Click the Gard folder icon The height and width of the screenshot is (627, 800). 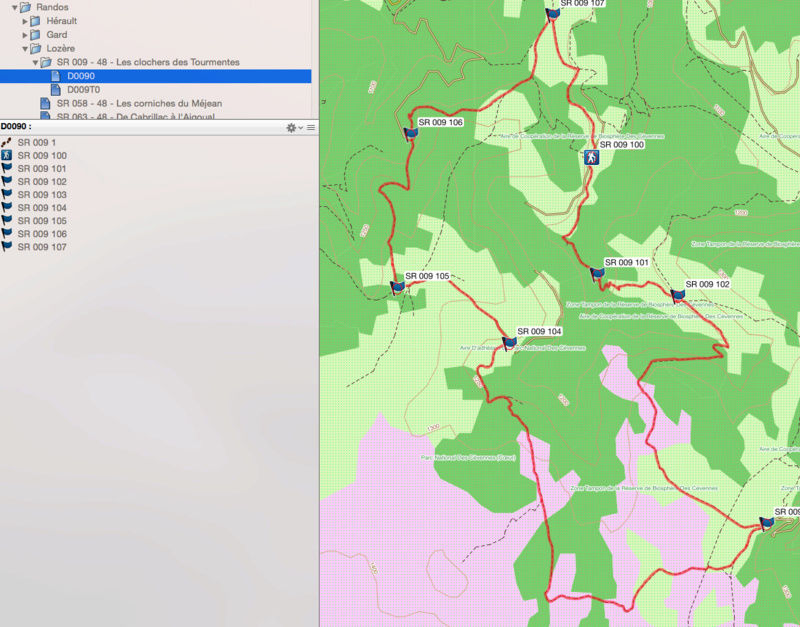point(35,35)
